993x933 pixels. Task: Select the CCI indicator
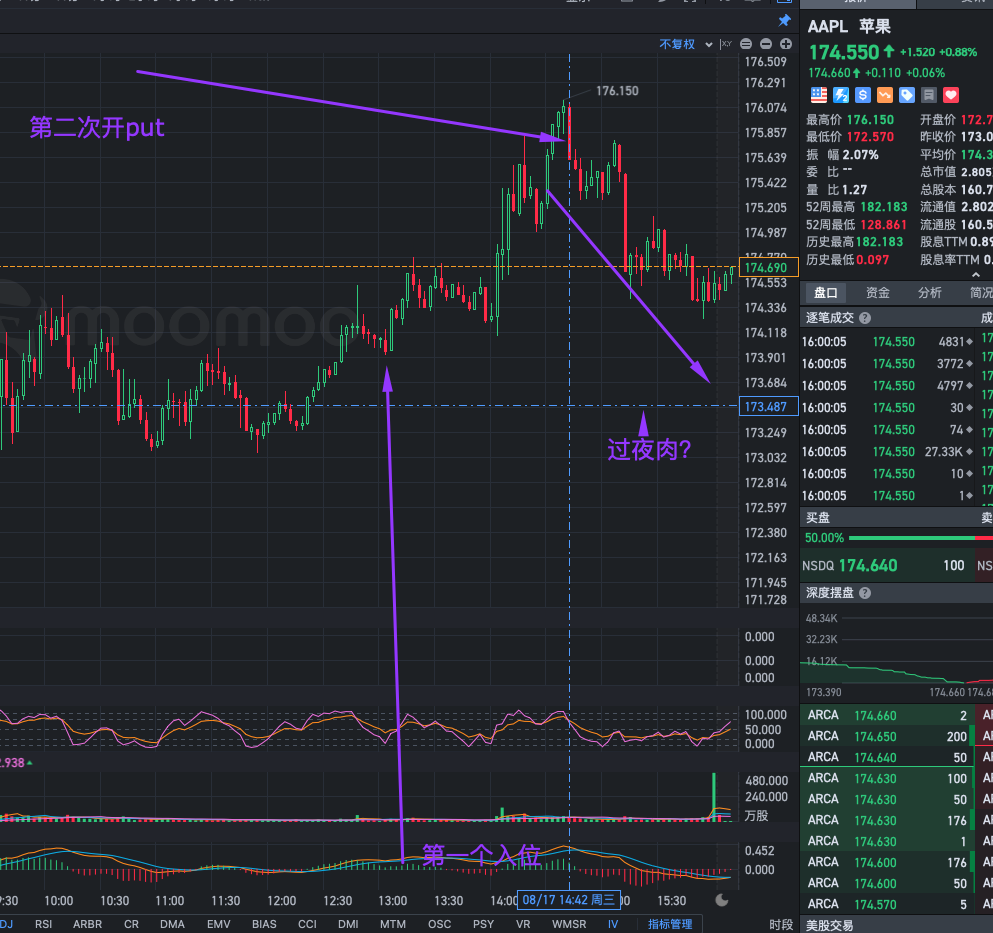point(307,924)
